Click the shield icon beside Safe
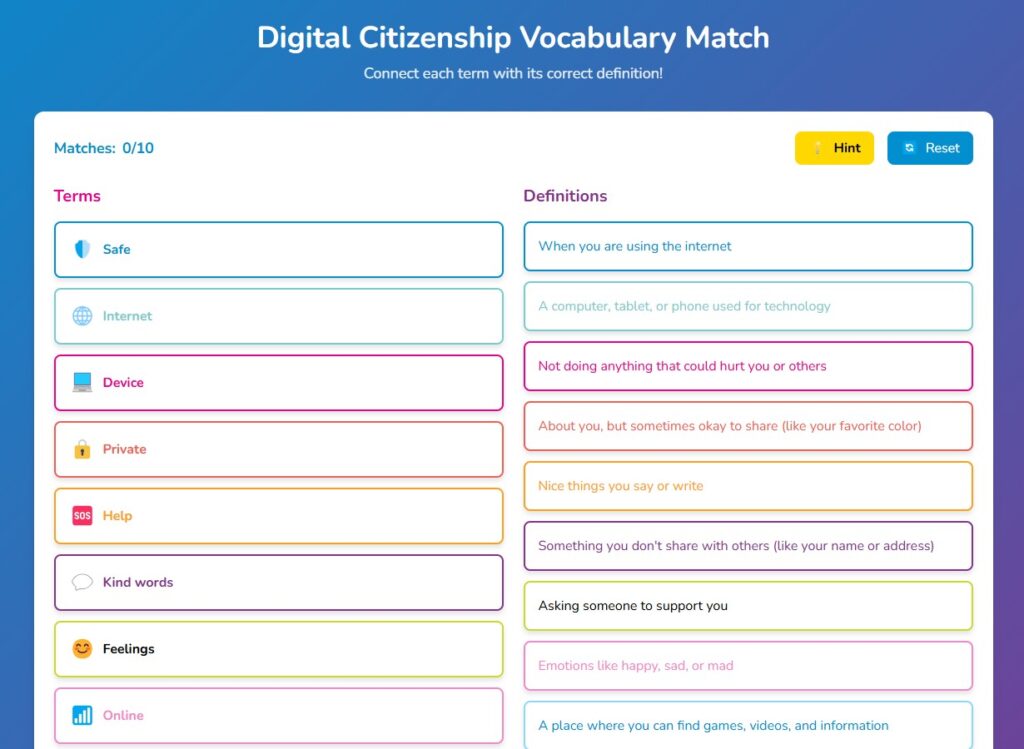Screen dimensions: 1024x749 [82, 249]
